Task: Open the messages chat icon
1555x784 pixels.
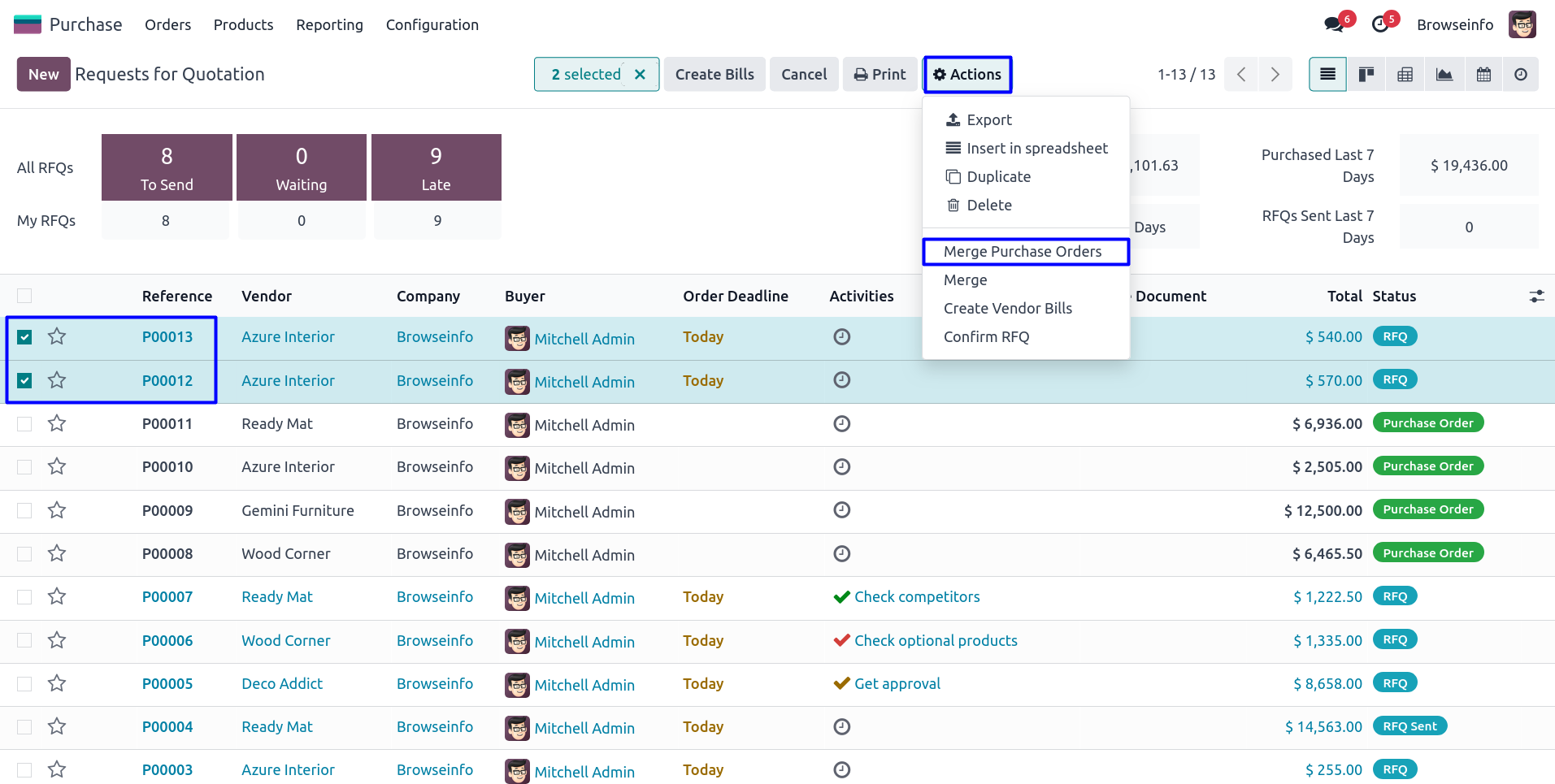Action: click(1334, 24)
